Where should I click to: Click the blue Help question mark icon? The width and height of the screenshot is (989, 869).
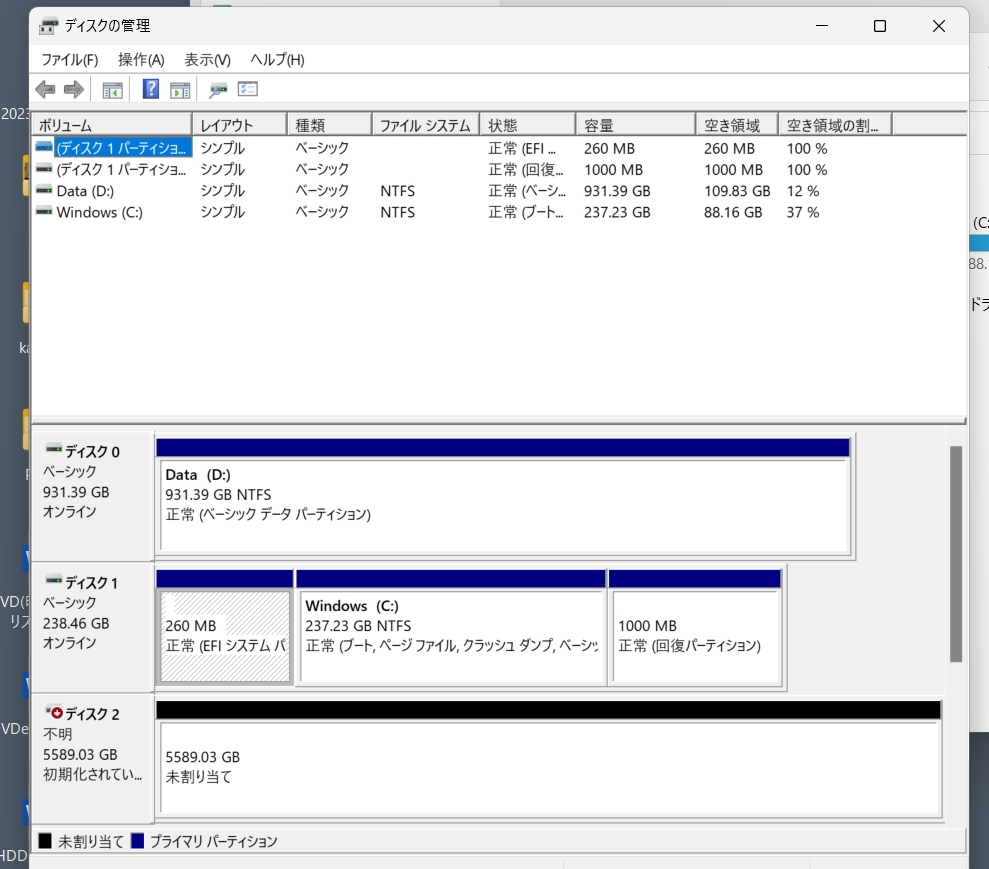coord(151,90)
